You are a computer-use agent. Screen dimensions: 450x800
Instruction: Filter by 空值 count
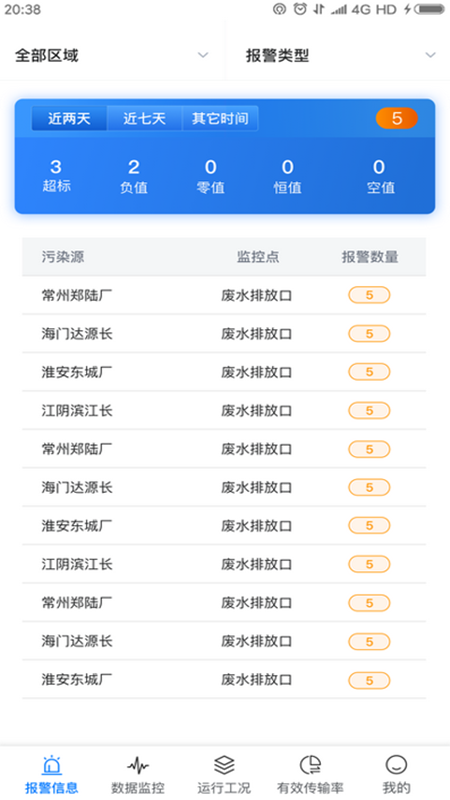380,176
